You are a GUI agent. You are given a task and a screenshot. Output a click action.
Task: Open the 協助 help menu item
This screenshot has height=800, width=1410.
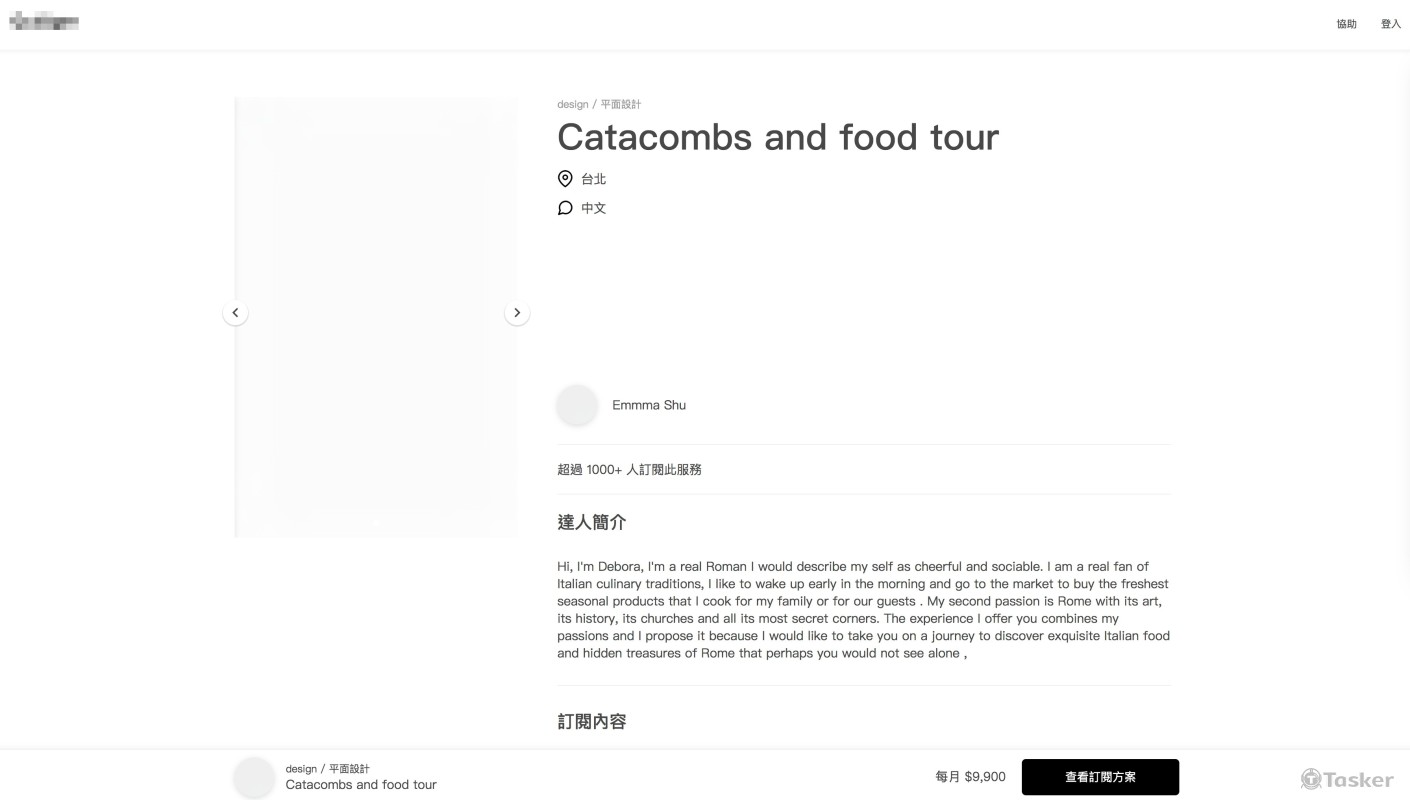(x=1346, y=24)
